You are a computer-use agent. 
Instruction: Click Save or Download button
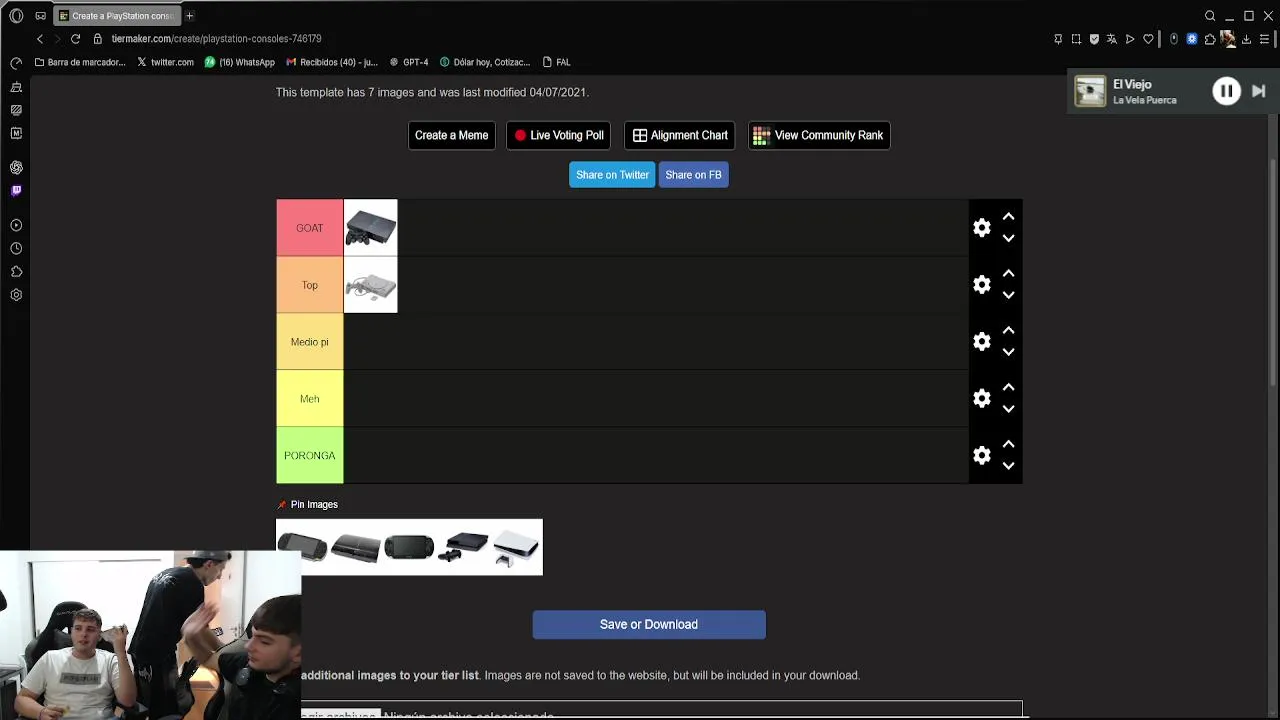[x=649, y=624]
